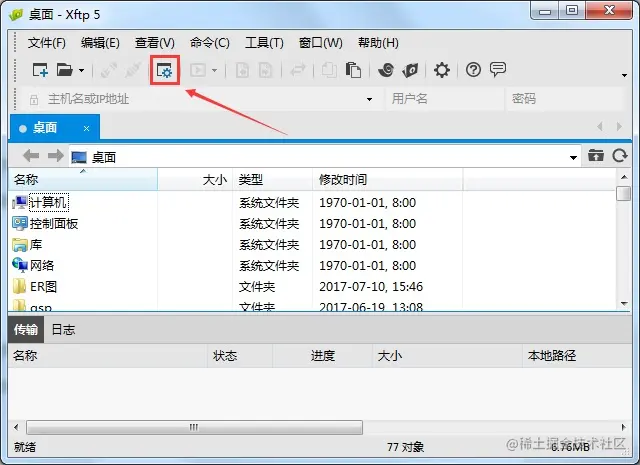Click the connect plug icon
640x465 pixels.
click(x=109, y=70)
